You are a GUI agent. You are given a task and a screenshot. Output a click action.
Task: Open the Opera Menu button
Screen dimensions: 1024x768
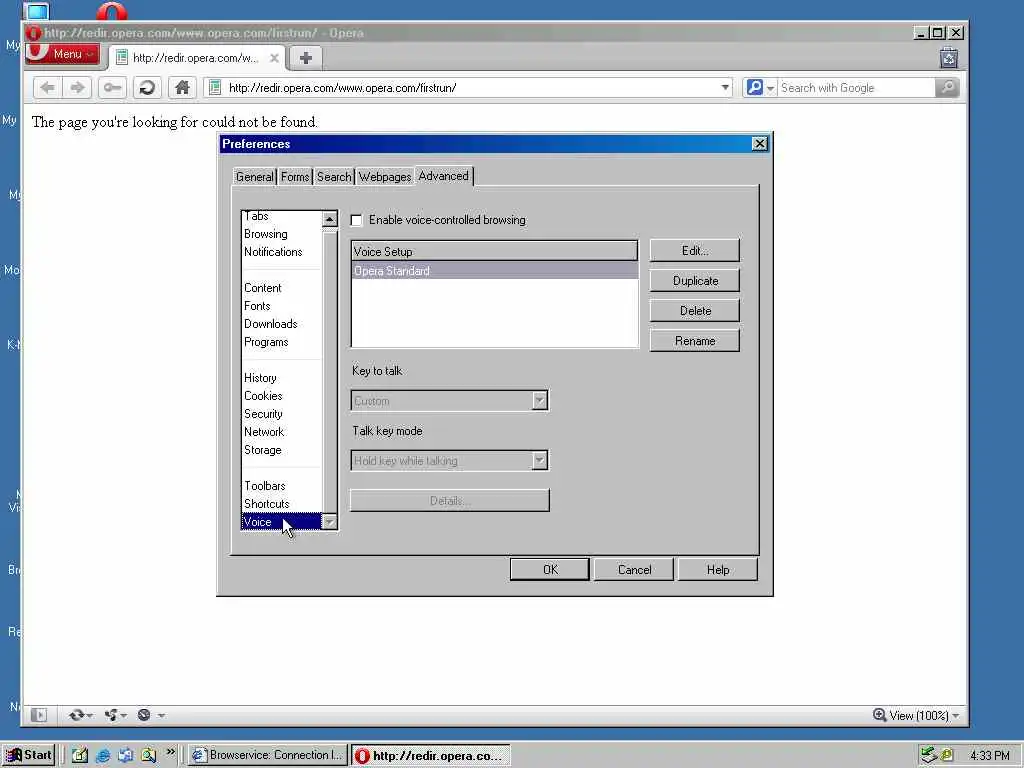63,54
